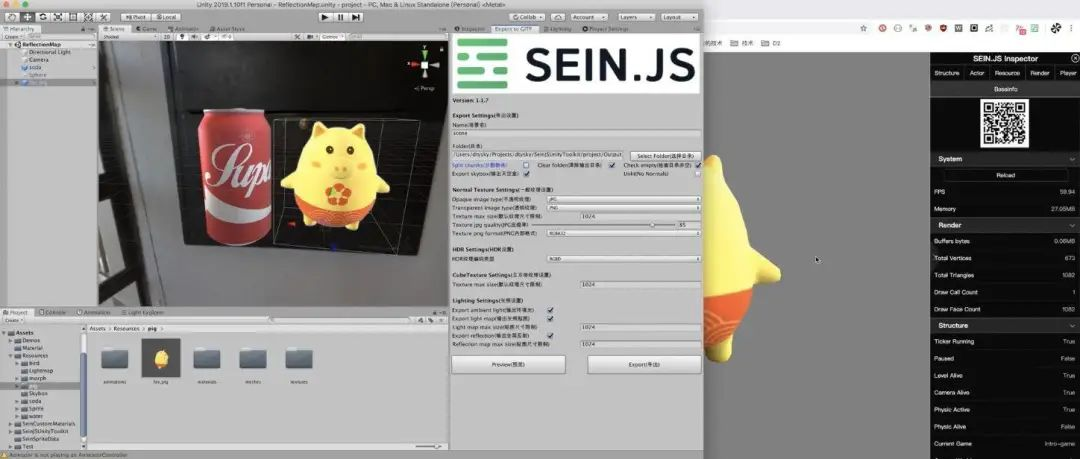Click Reload button in SEIN.JS Inspector
Image resolution: width=1080 pixels, height=459 pixels.
1005,175
